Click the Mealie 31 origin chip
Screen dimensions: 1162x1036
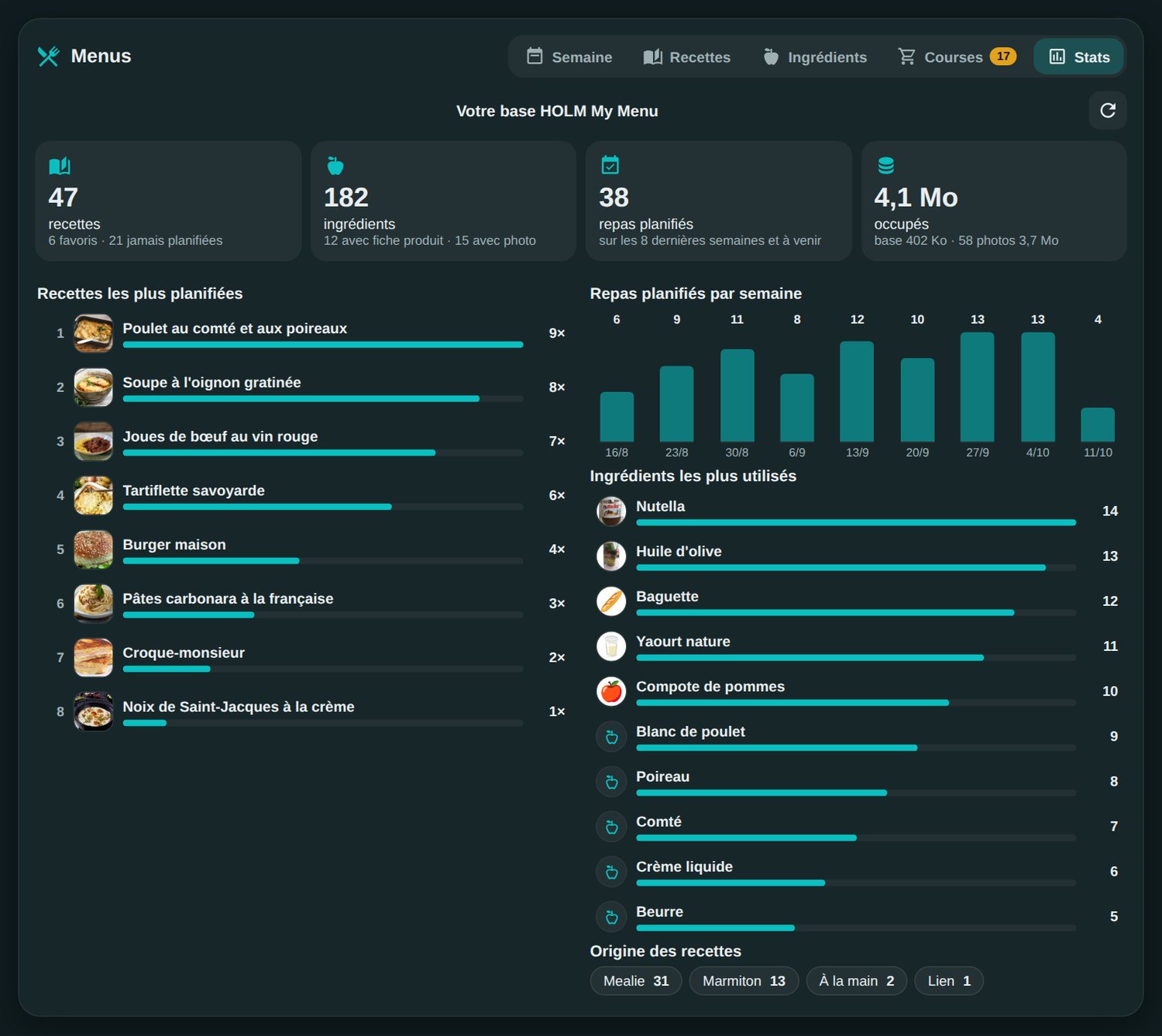[x=636, y=981]
